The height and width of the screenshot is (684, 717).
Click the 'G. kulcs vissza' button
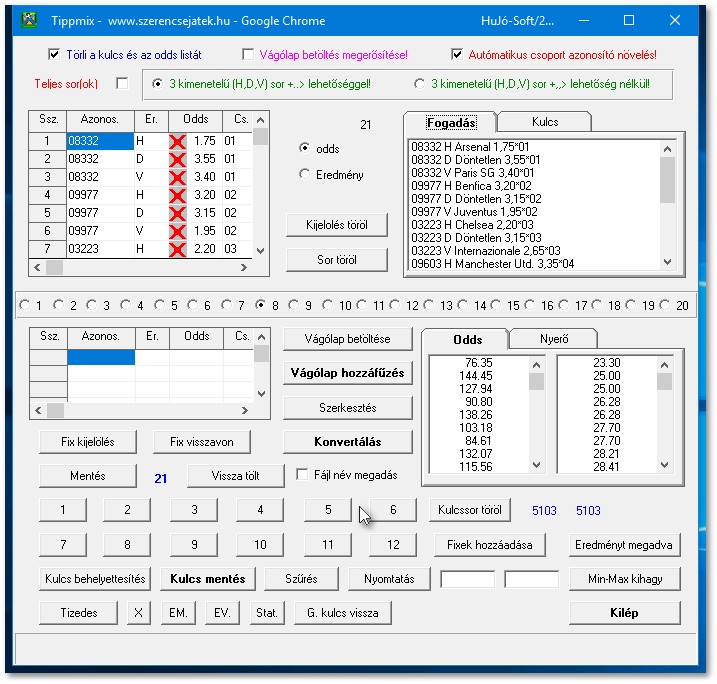(343, 613)
